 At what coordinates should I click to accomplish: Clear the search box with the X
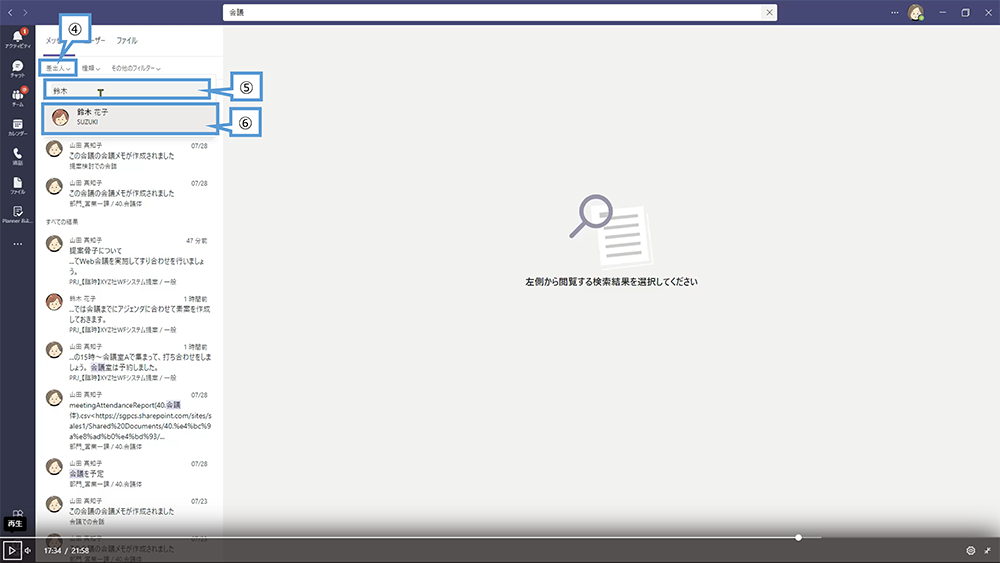click(769, 12)
